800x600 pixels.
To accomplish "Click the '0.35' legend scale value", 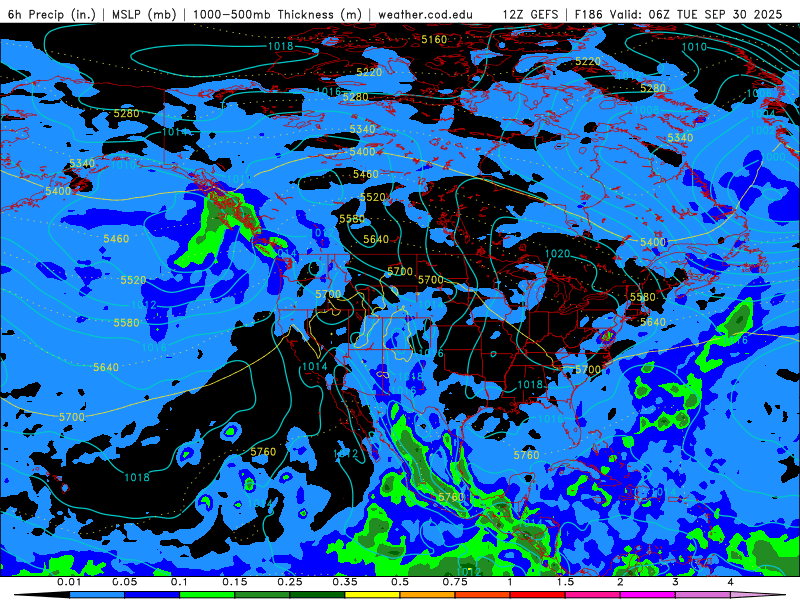I will click(345, 582).
